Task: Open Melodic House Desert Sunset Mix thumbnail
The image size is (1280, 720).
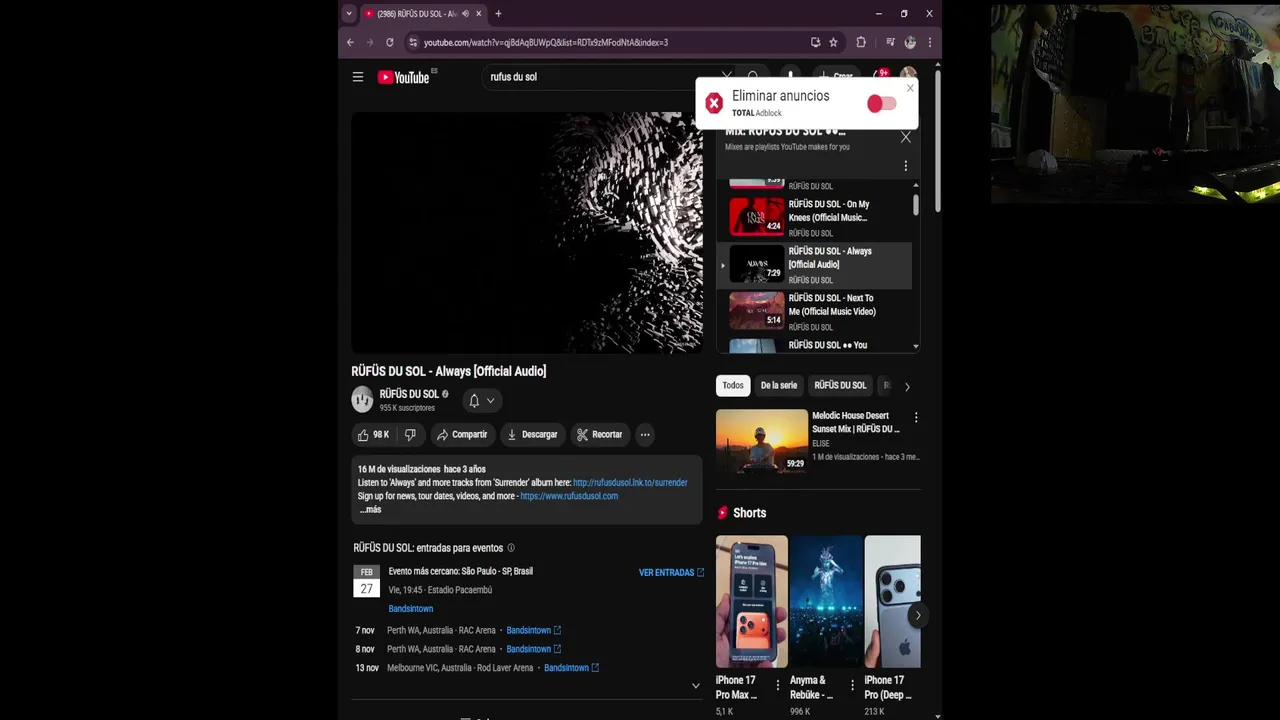Action: (x=761, y=441)
